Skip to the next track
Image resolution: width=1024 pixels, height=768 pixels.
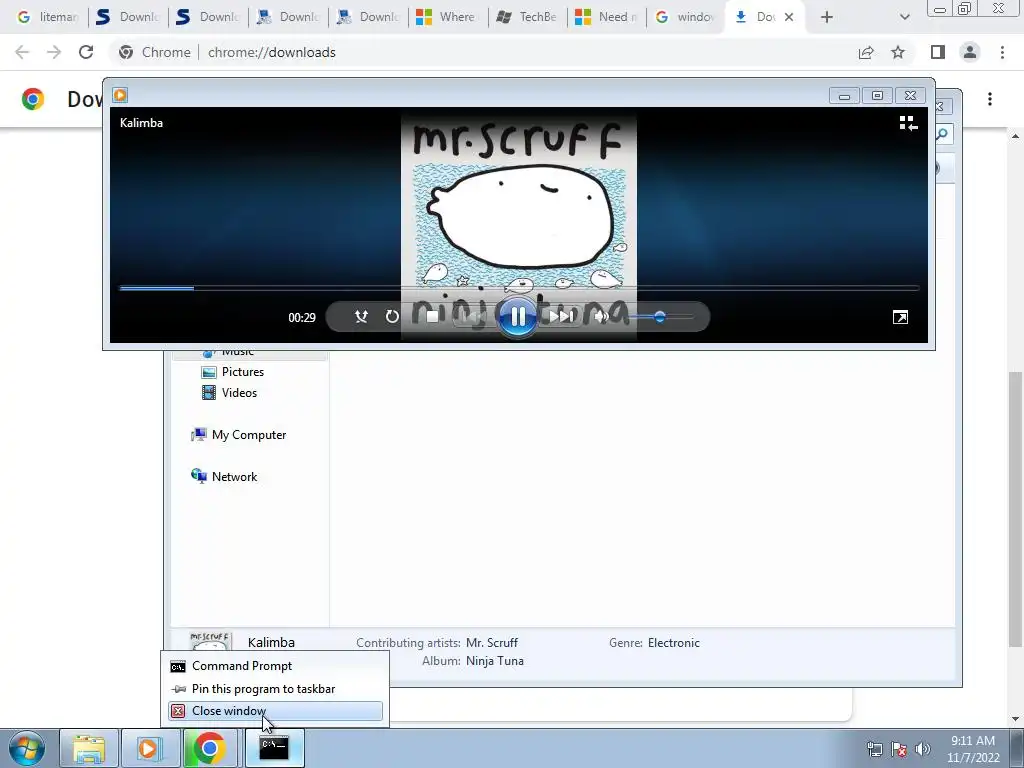click(x=560, y=317)
